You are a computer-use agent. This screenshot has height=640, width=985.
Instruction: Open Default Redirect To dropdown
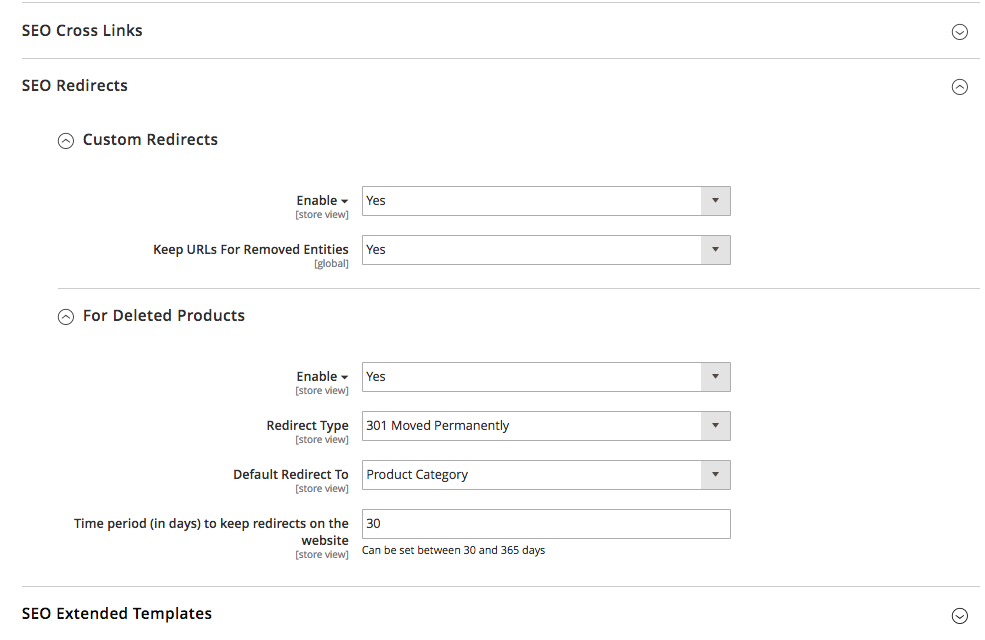tap(546, 475)
